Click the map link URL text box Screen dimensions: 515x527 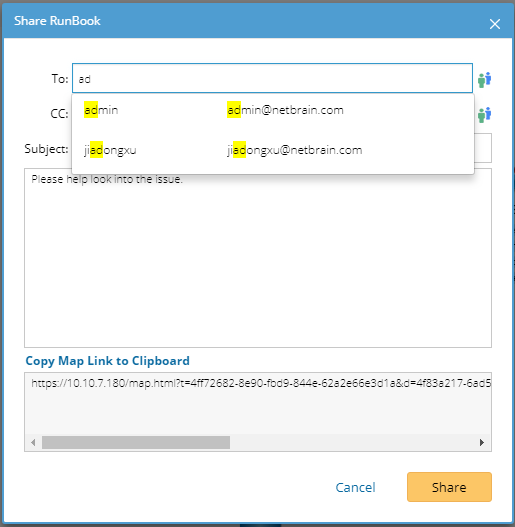(258, 403)
